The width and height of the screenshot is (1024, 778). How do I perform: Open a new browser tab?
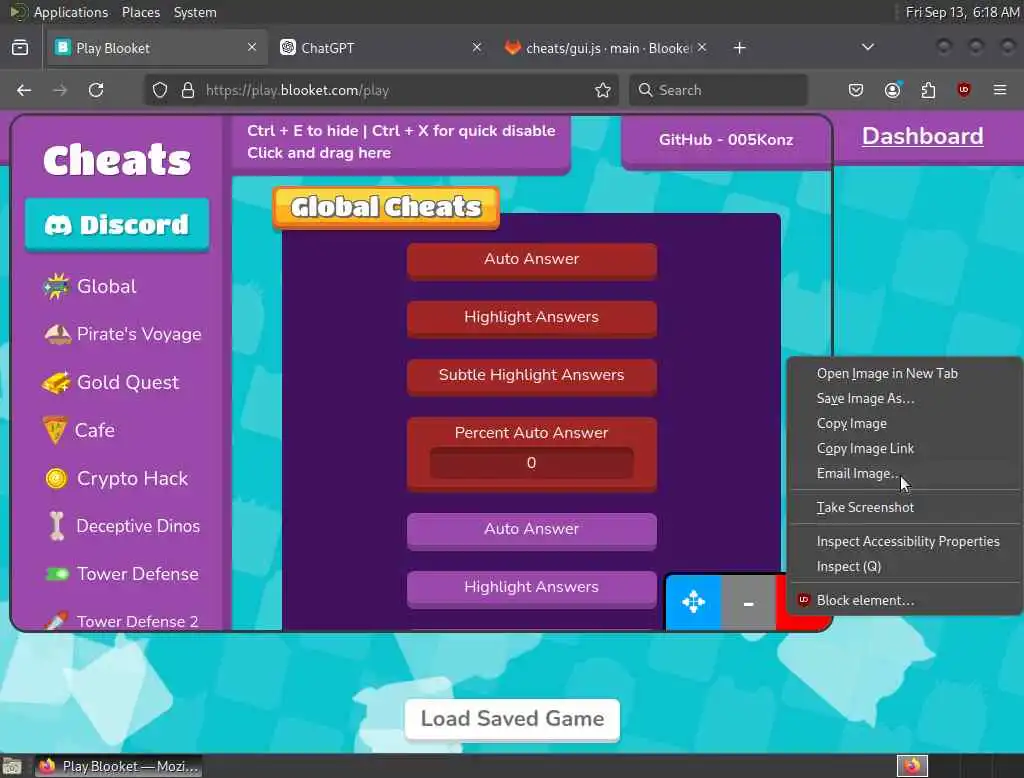739,48
